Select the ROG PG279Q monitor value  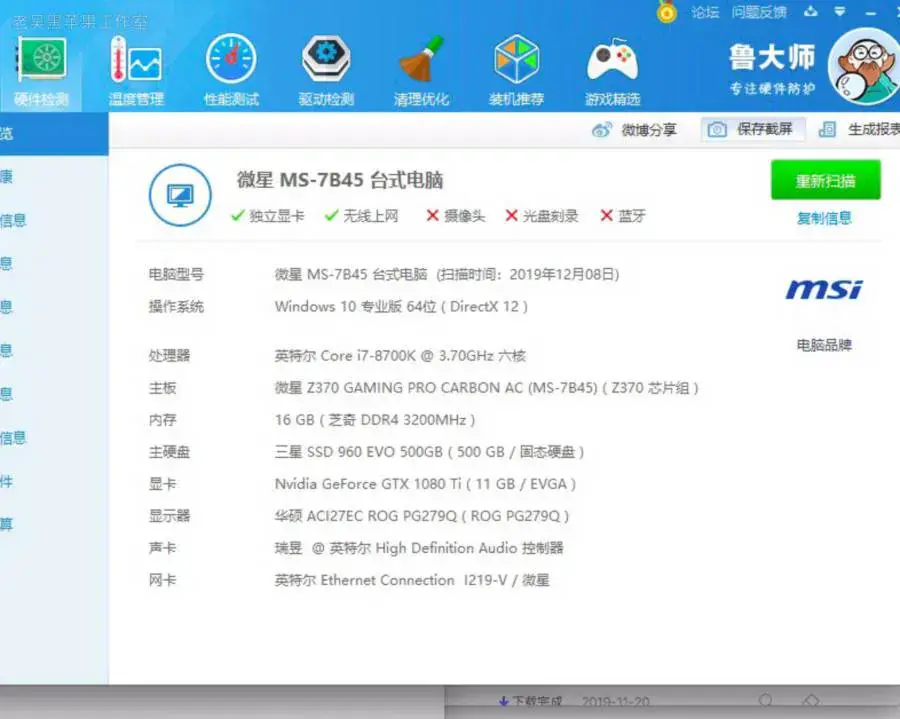(x=422, y=516)
